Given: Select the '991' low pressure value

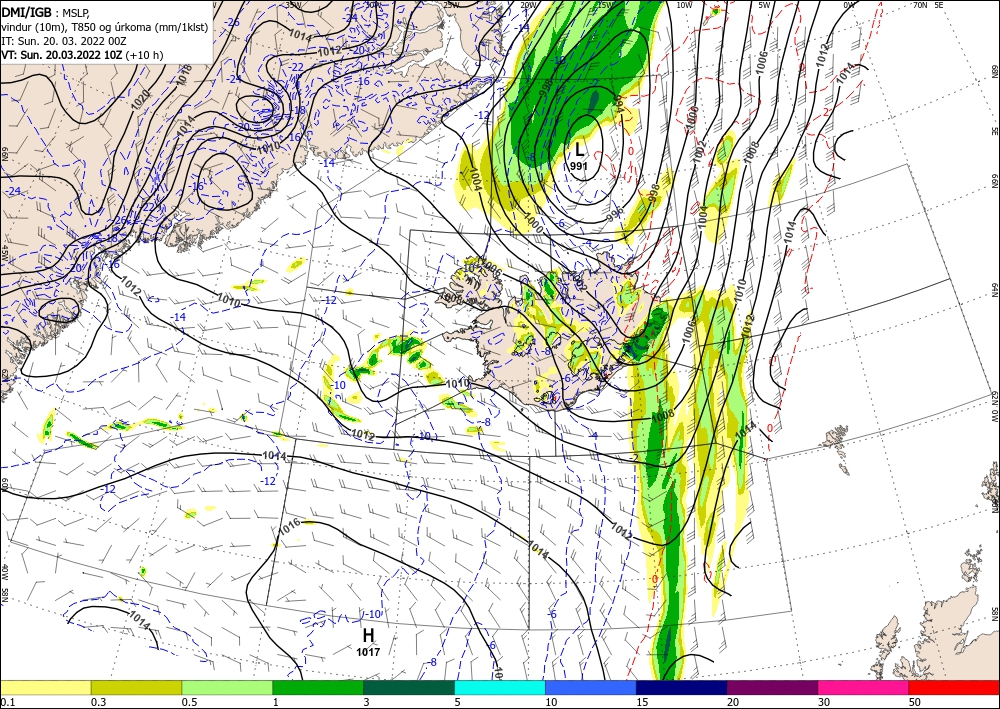Looking at the screenshot, I should pyautogui.click(x=579, y=166).
